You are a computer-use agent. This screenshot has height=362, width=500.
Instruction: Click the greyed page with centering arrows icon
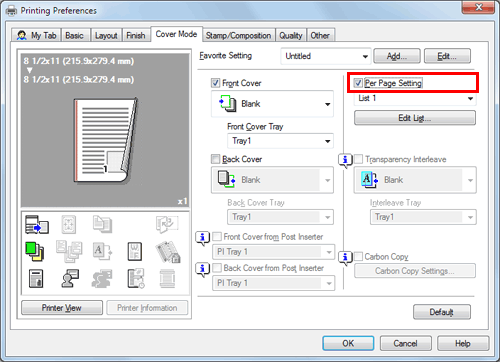coord(69,224)
